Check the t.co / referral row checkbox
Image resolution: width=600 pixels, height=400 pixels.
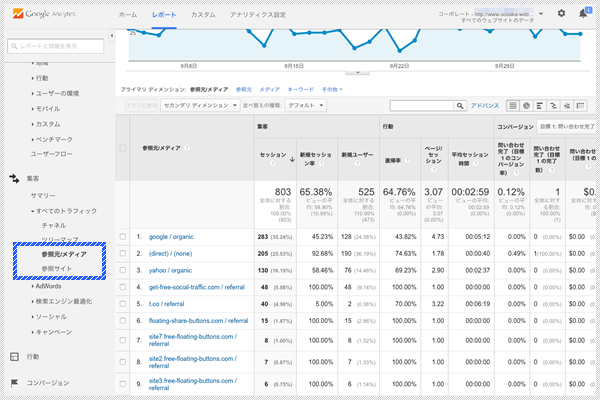[x=122, y=304]
